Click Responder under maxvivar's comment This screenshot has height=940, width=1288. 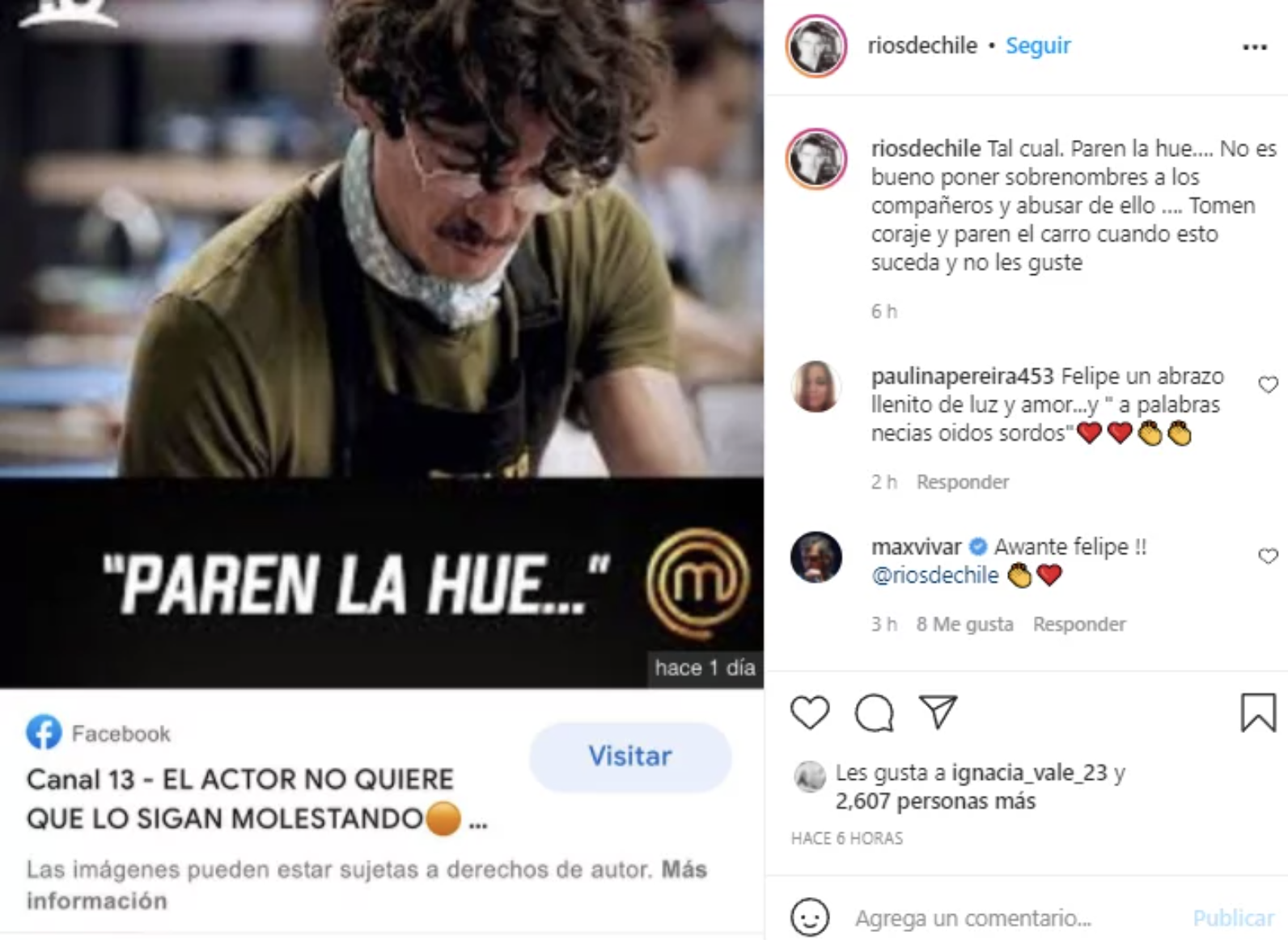pyautogui.click(x=1079, y=625)
